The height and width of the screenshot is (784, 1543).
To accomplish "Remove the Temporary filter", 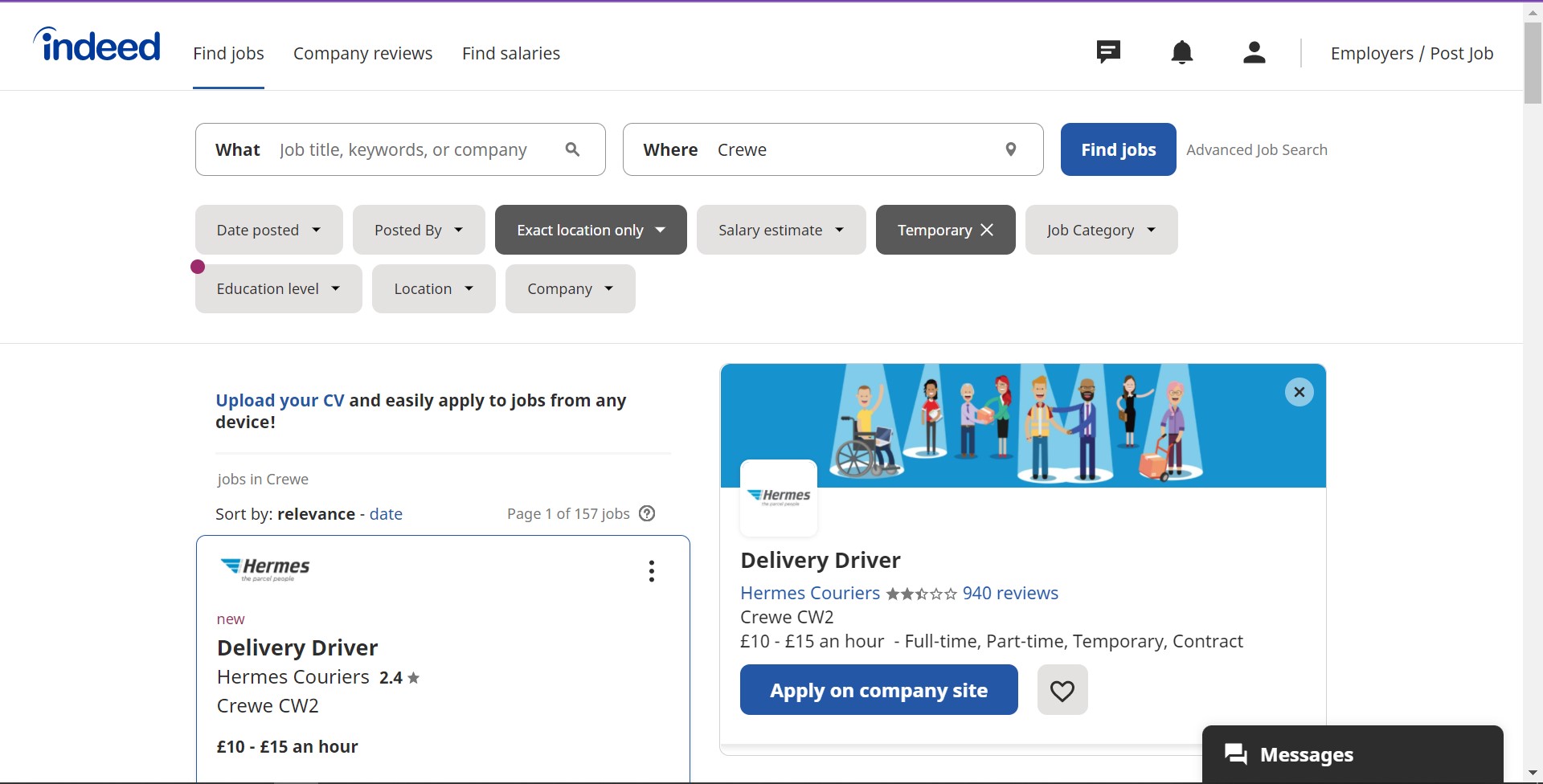I will click(x=986, y=230).
